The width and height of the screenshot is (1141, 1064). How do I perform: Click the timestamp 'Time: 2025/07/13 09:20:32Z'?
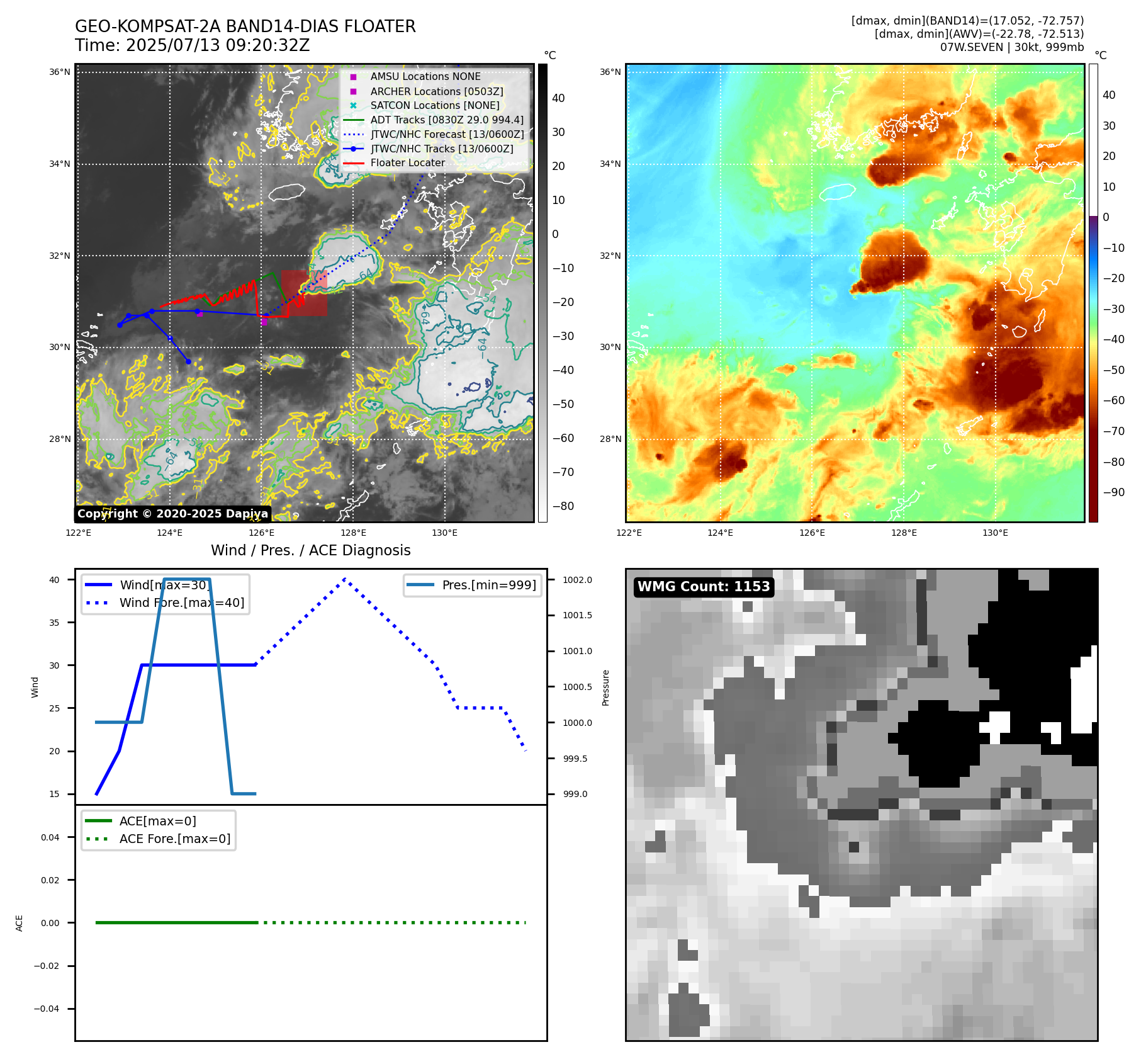click(x=193, y=45)
